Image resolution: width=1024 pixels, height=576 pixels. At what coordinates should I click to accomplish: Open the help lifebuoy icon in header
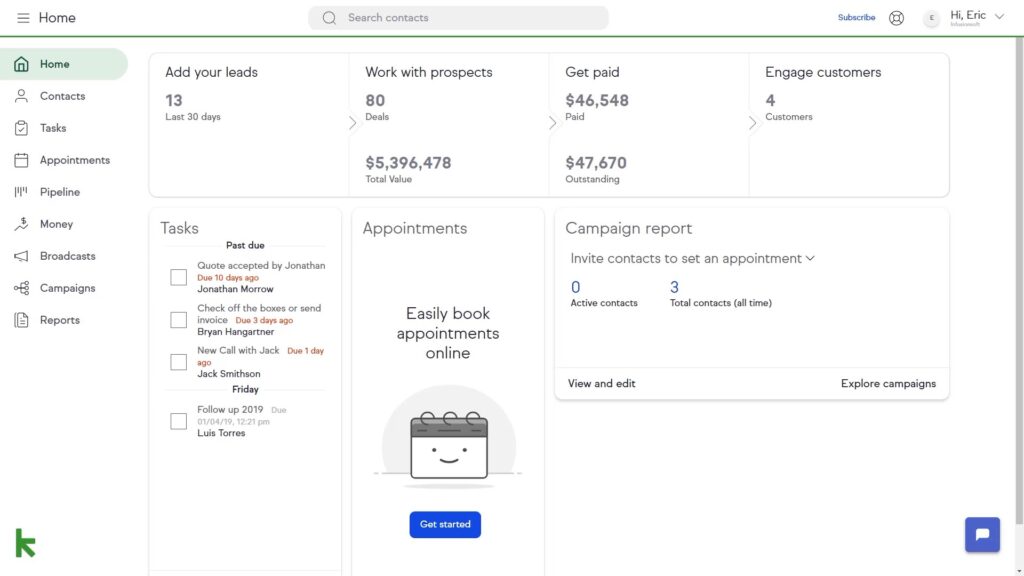tap(896, 18)
